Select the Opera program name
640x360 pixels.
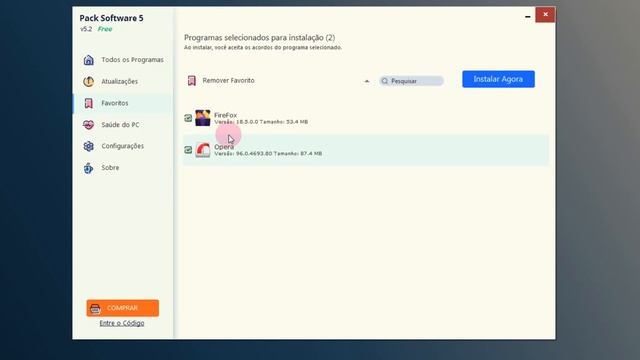[224, 147]
